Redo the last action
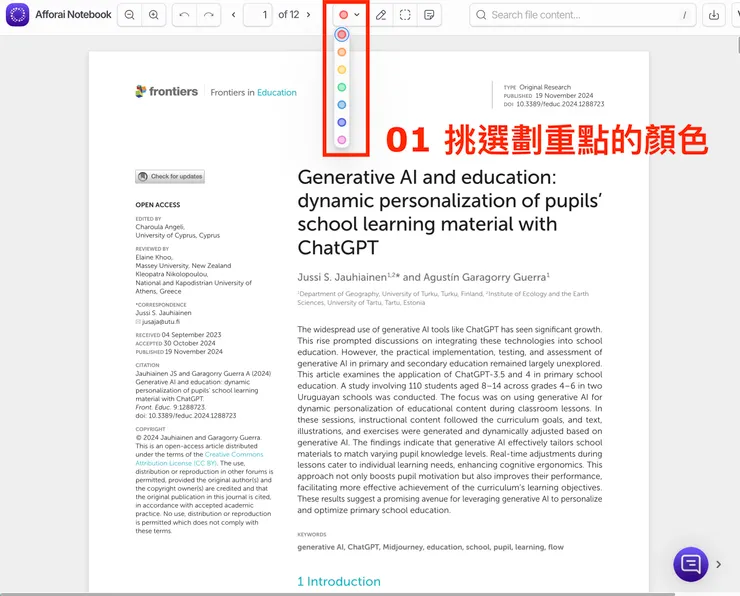 click(209, 15)
